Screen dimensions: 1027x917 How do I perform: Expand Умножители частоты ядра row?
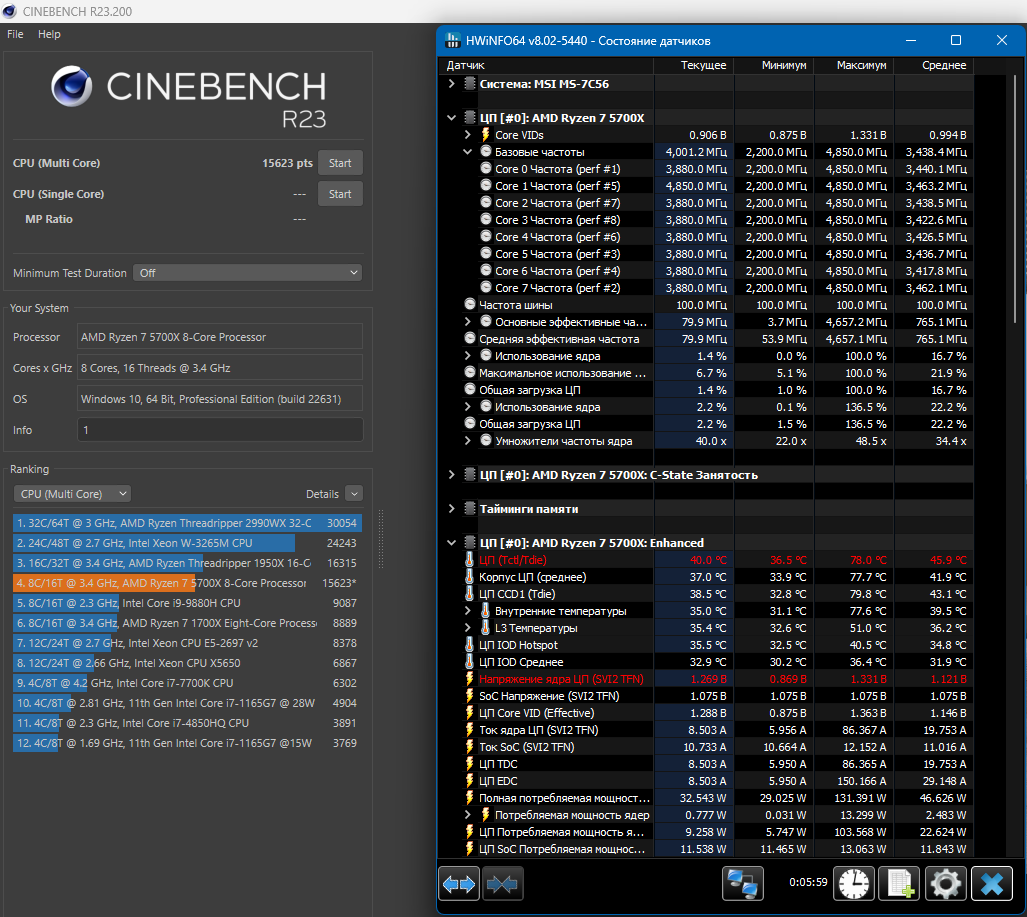[468, 441]
